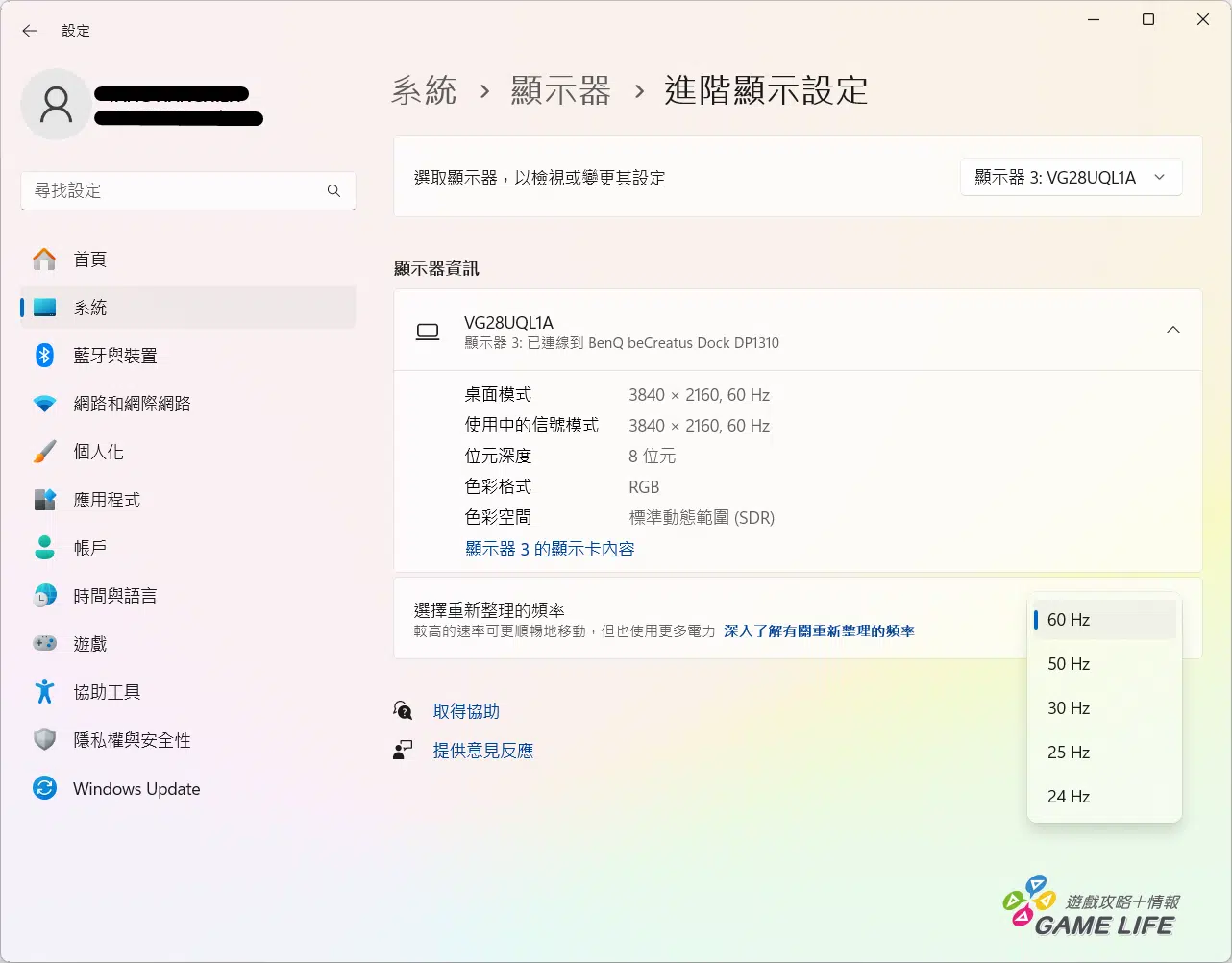This screenshot has width=1232, height=963.
Task: Click the search magnifier icon
Action: coord(333,191)
